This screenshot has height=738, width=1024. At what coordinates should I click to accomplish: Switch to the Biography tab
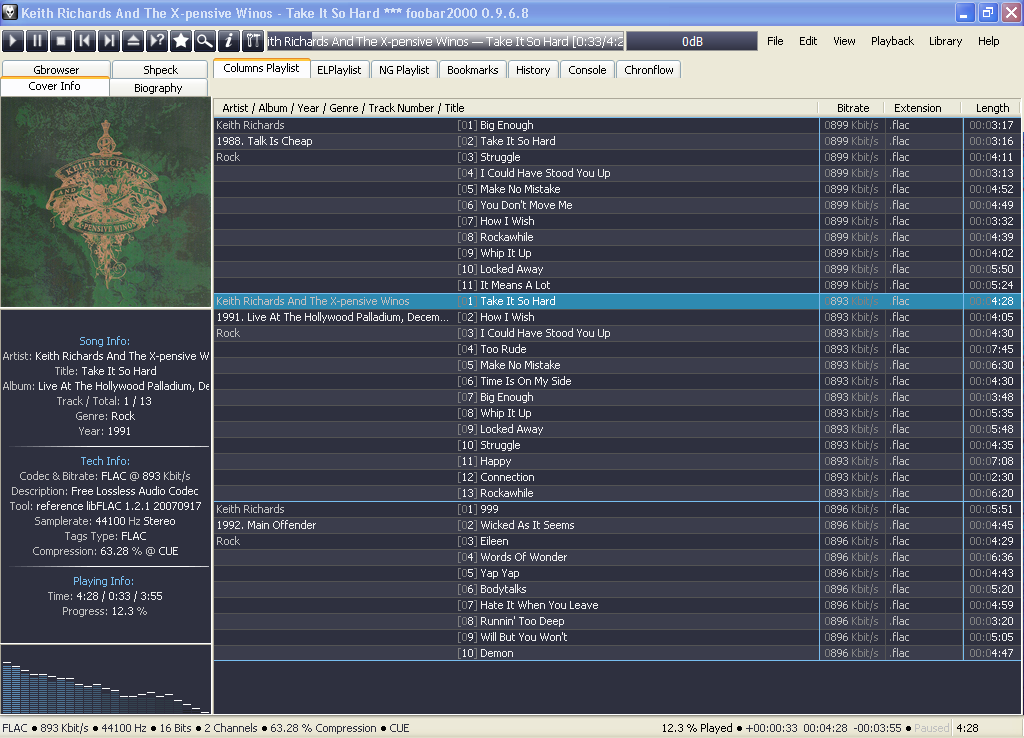(158, 88)
